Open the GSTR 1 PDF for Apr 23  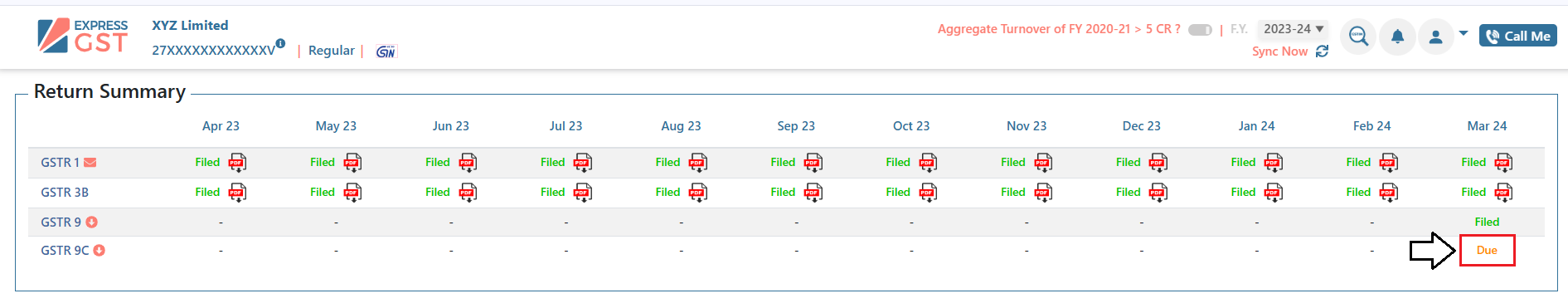tap(237, 162)
